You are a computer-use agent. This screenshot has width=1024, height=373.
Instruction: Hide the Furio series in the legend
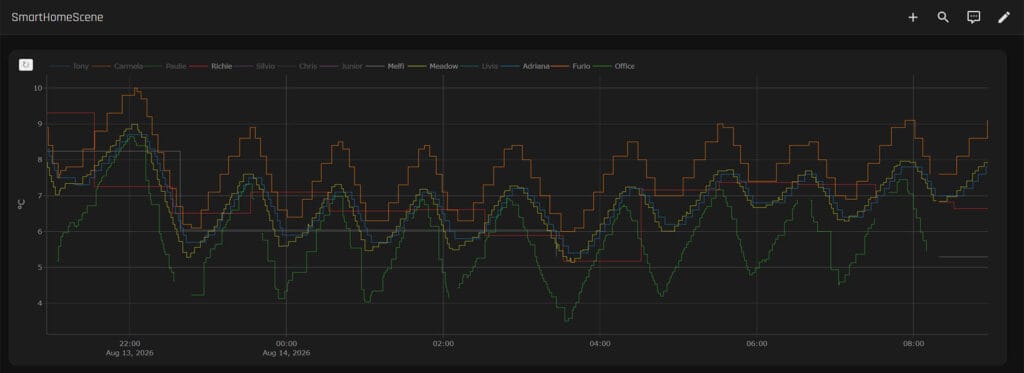point(571,66)
